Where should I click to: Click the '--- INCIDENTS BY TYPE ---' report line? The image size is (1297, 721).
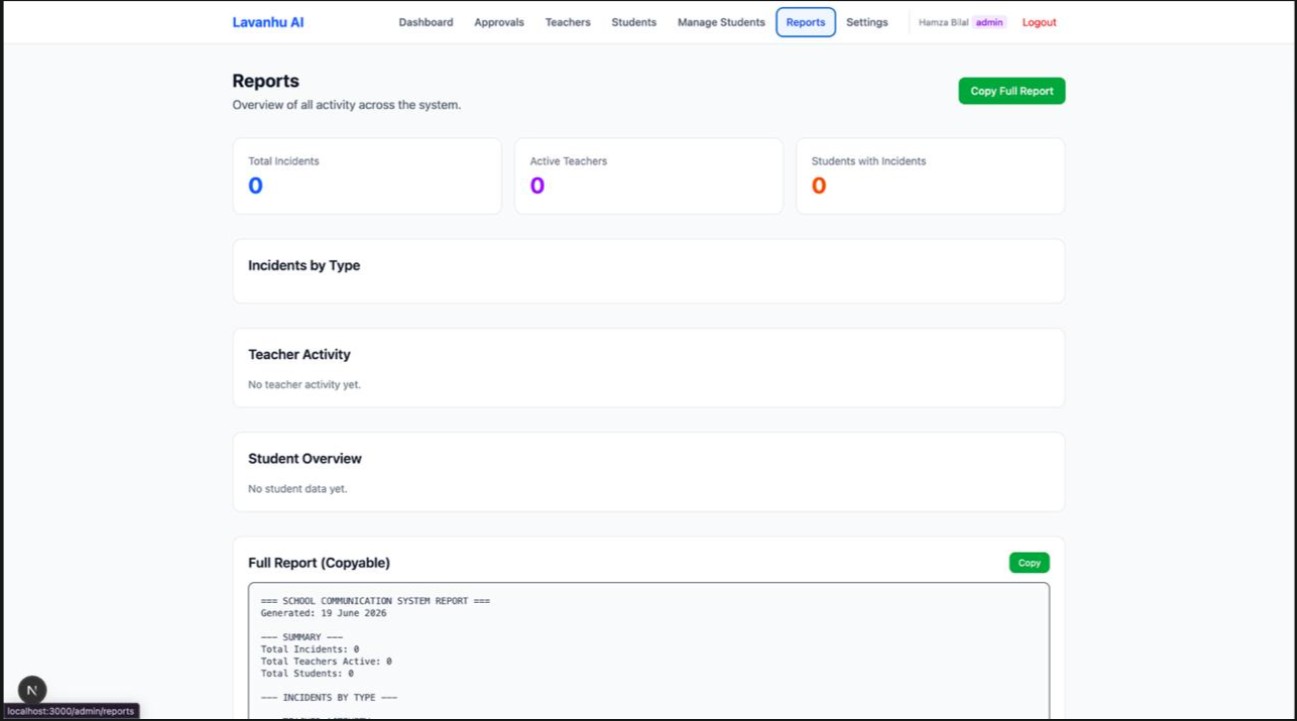click(x=329, y=697)
